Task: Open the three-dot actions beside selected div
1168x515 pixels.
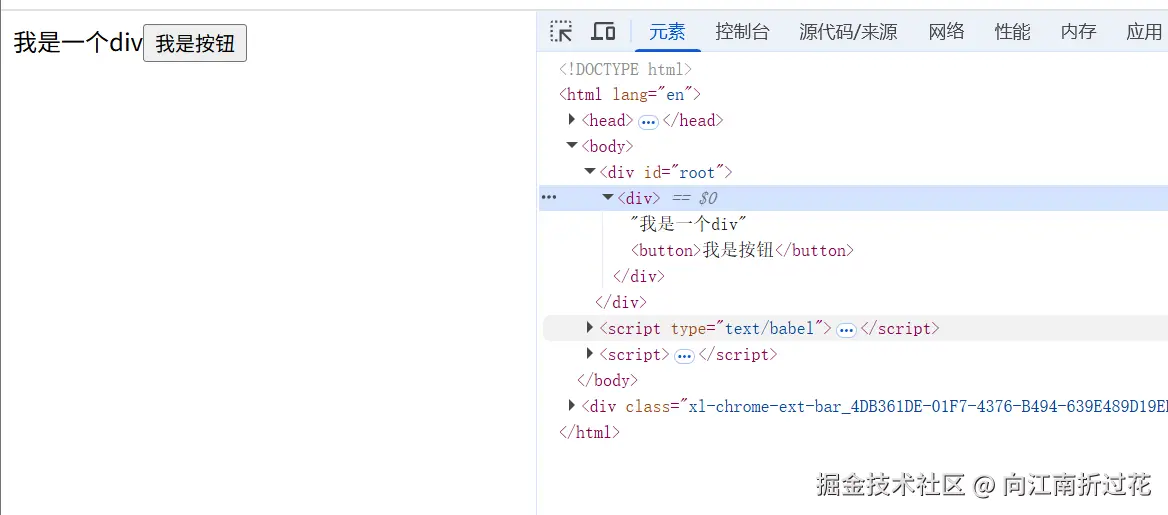Action: (x=549, y=198)
